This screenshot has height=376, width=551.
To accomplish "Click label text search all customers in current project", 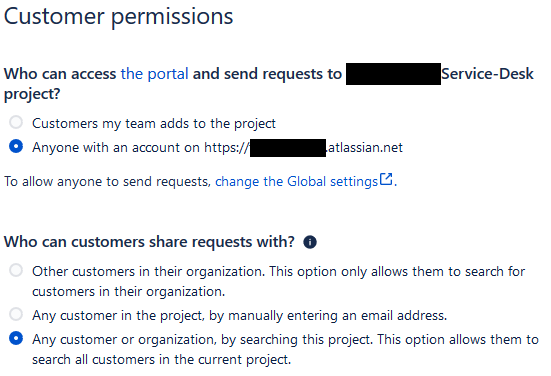I will (162, 360).
